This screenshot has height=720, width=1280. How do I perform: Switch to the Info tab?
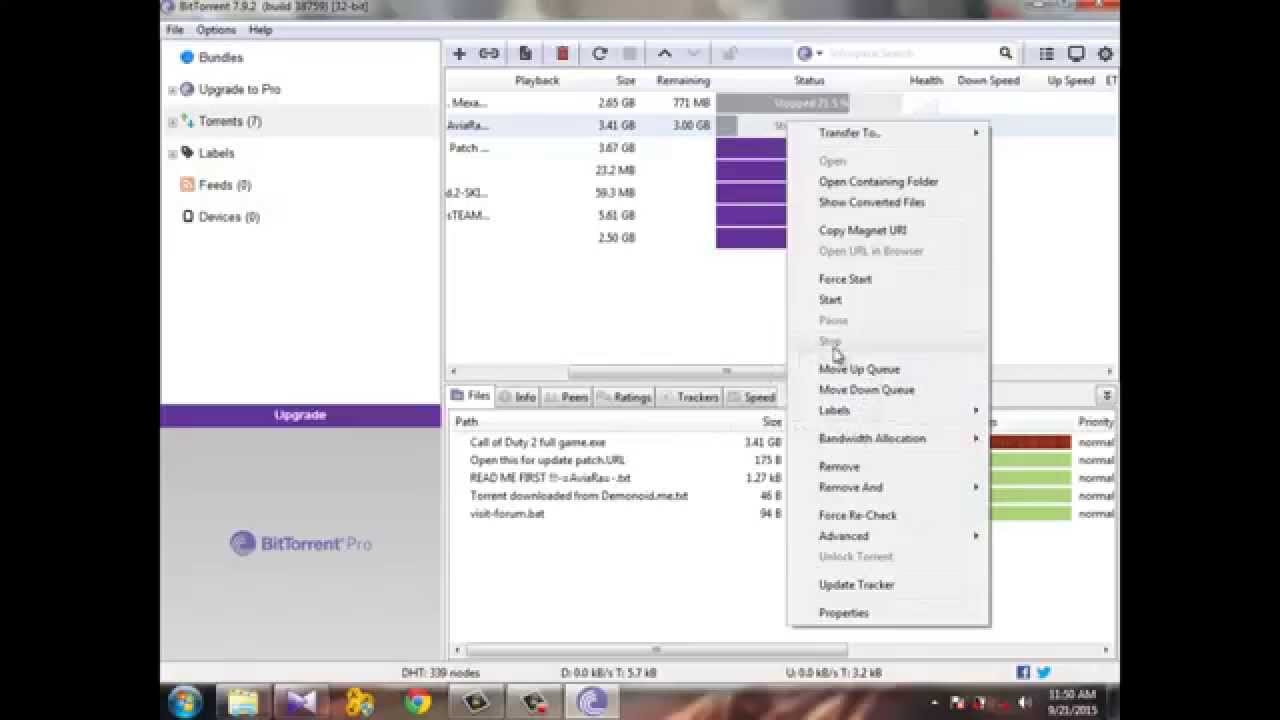click(517, 397)
